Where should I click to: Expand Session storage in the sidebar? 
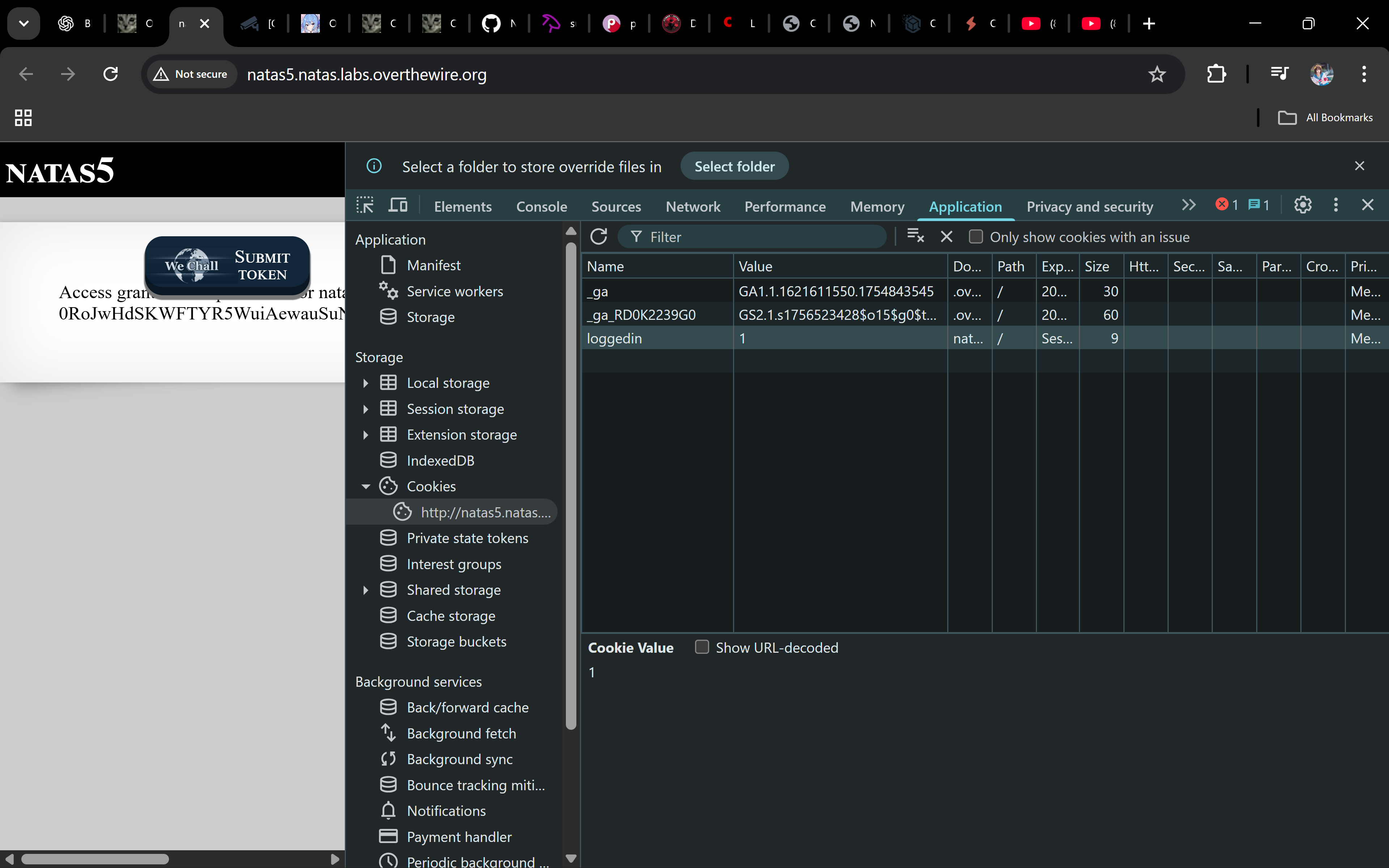[366, 409]
